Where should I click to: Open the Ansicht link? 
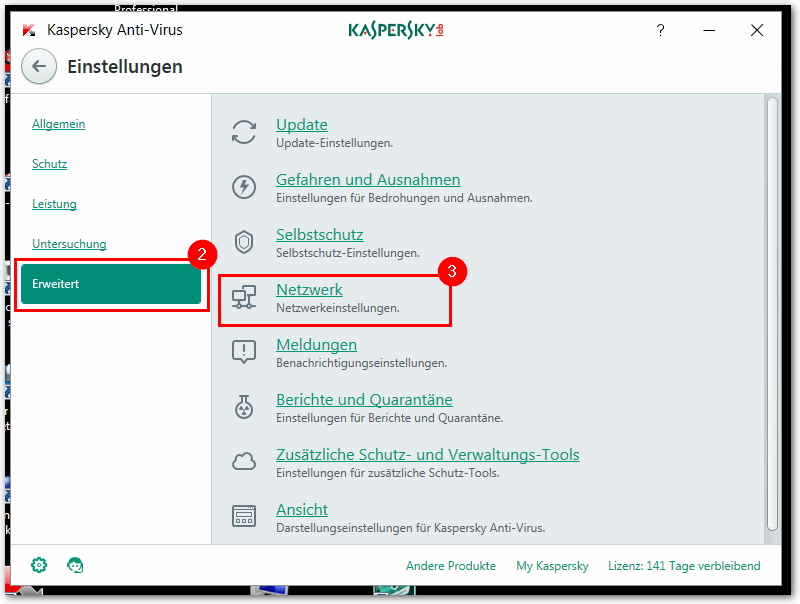[x=302, y=509]
